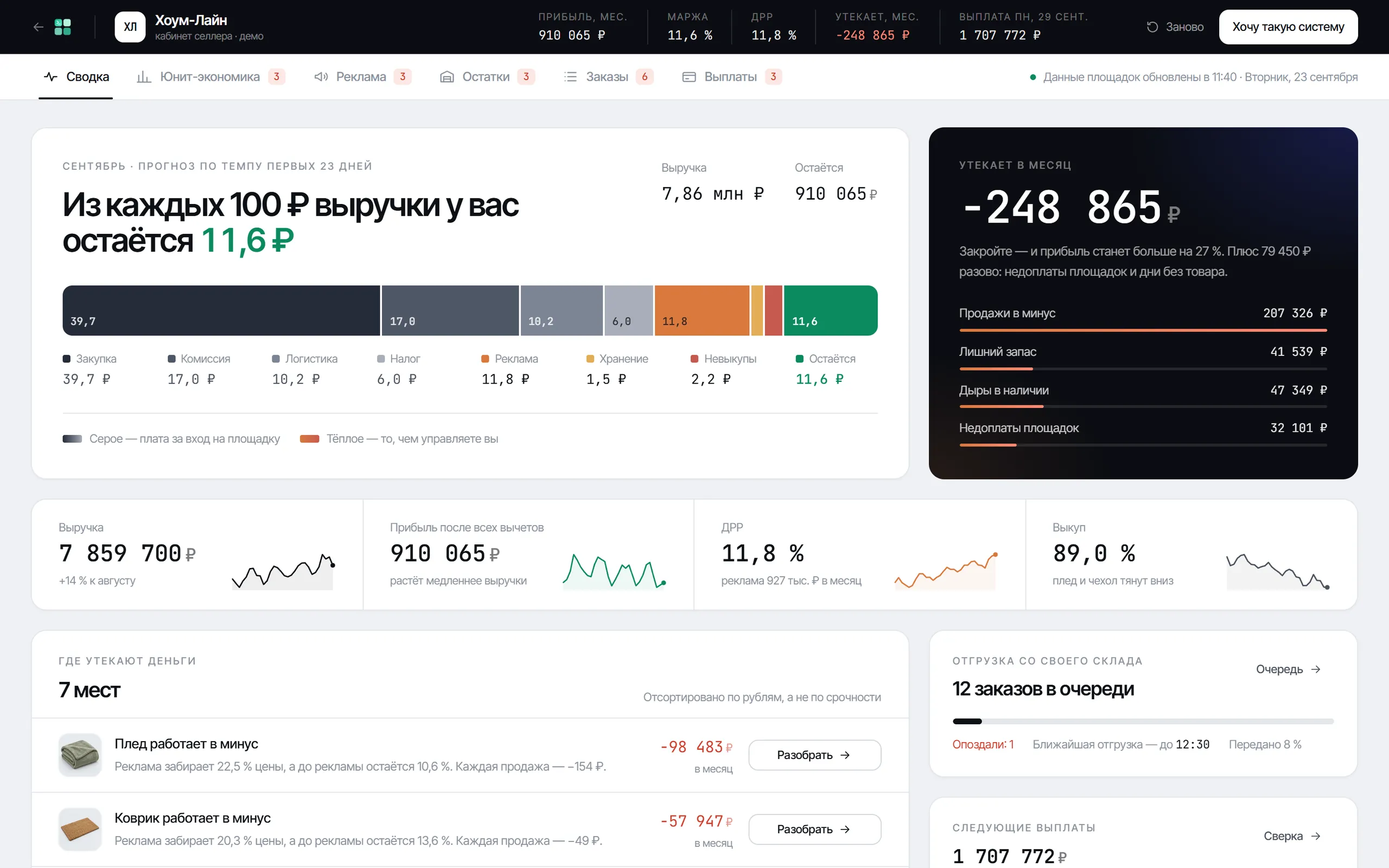Switch to the Заказы tab
The height and width of the screenshot is (868, 1389).
(608, 76)
